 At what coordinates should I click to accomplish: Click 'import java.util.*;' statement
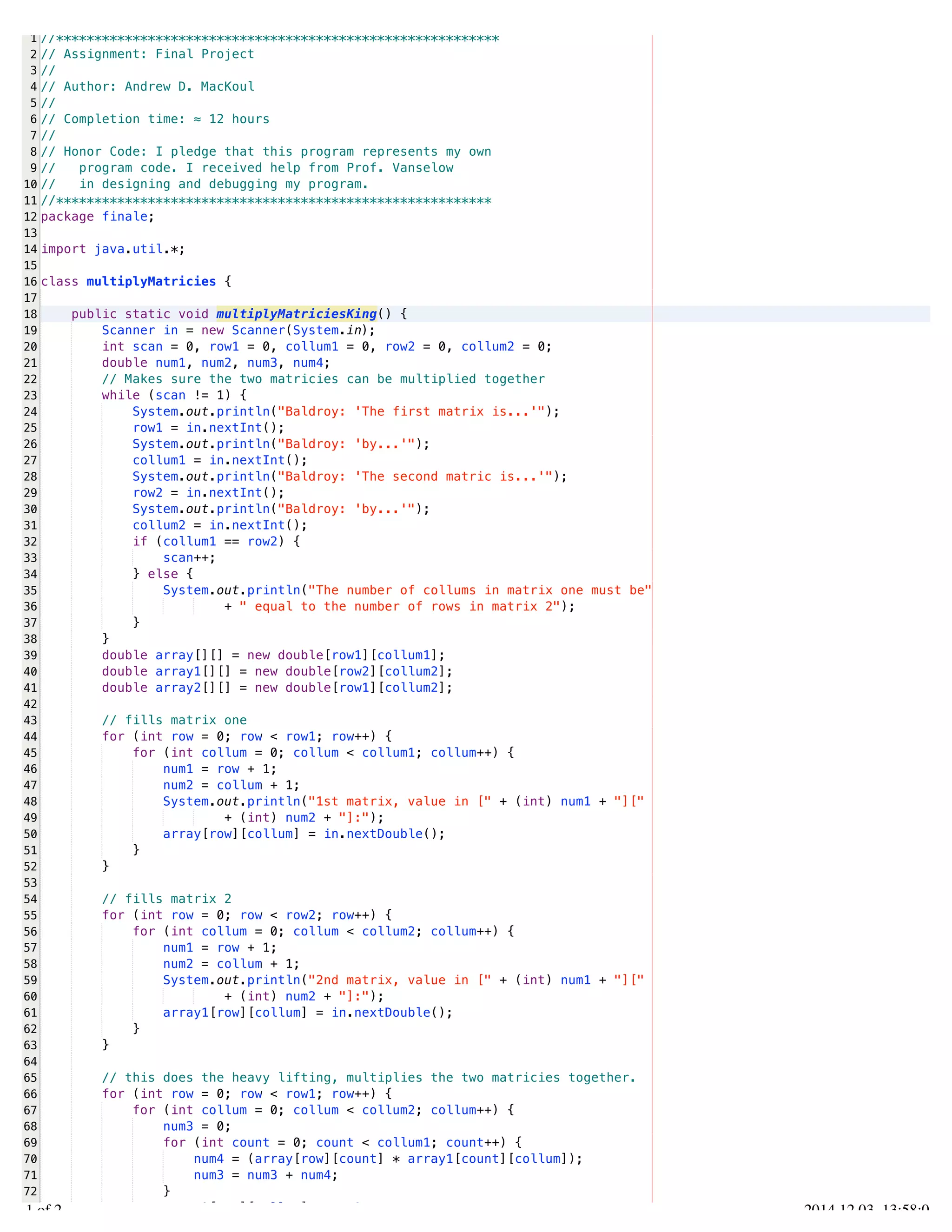tap(113, 249)
